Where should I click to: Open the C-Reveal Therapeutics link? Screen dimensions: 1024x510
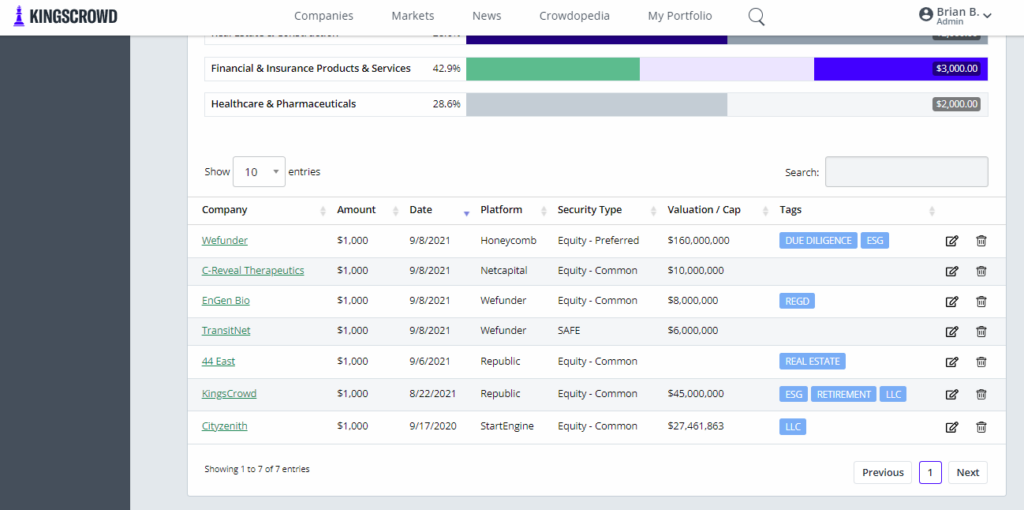253,270
